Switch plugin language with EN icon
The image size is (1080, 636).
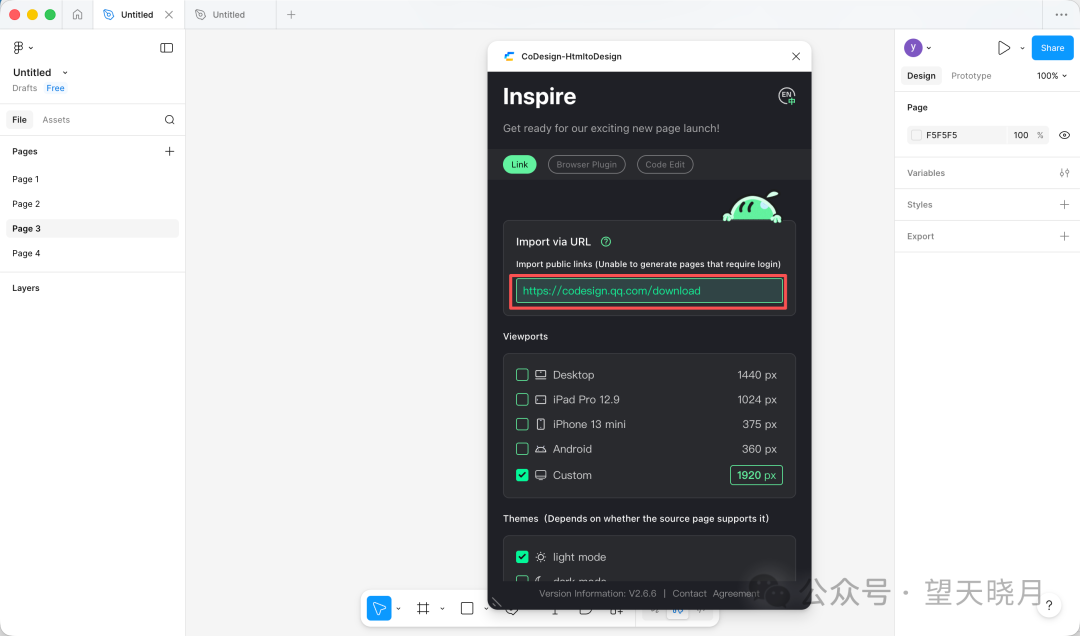pos(787,96)
